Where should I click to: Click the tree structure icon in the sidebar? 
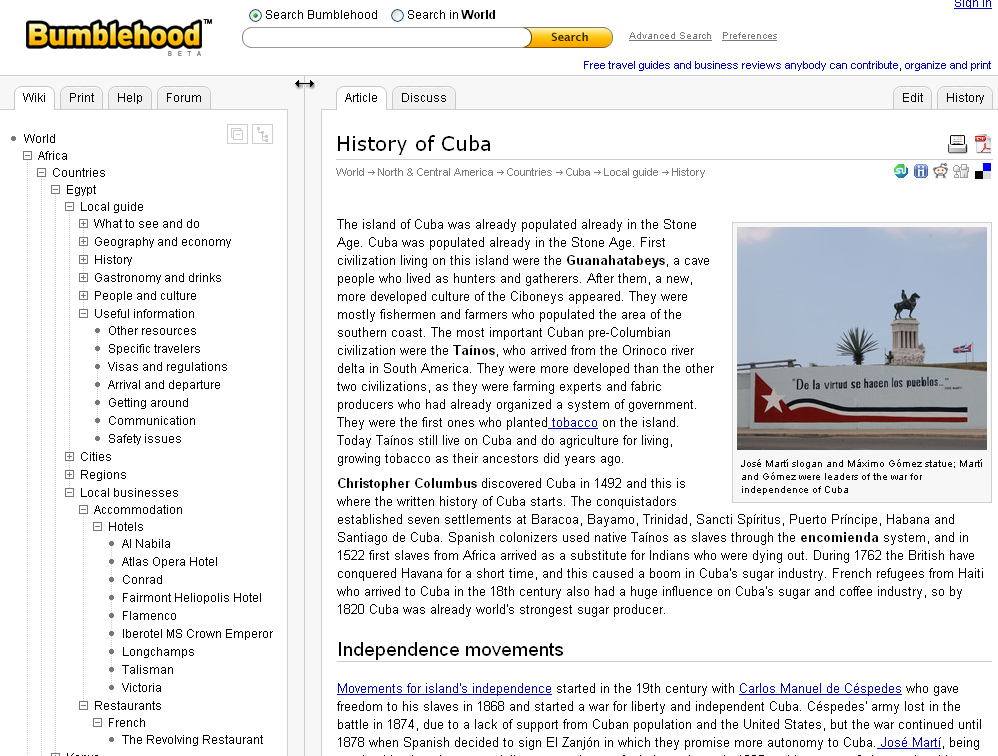pyautogui.click(x=262, y=134)
